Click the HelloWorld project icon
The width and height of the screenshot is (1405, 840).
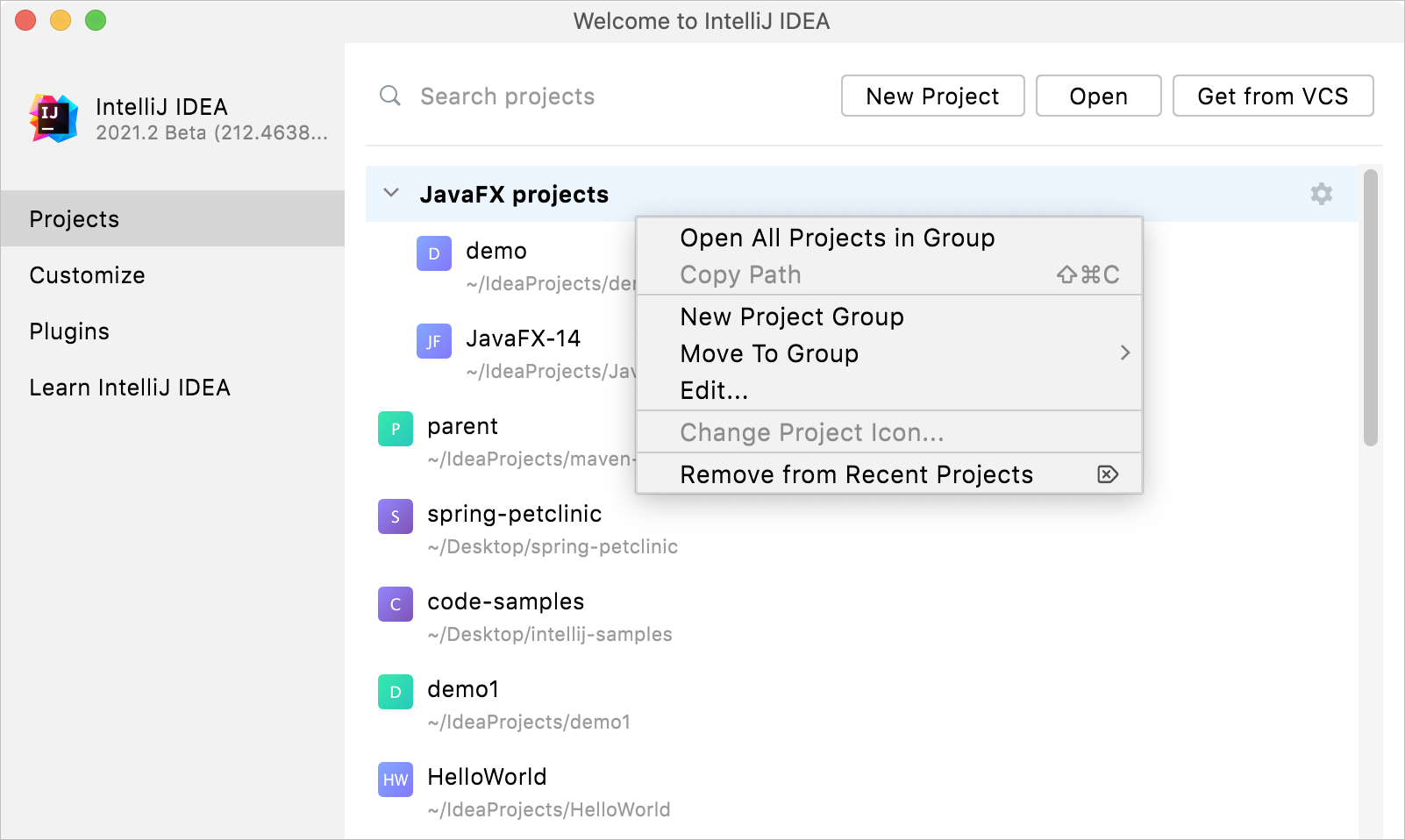(395, 779)
